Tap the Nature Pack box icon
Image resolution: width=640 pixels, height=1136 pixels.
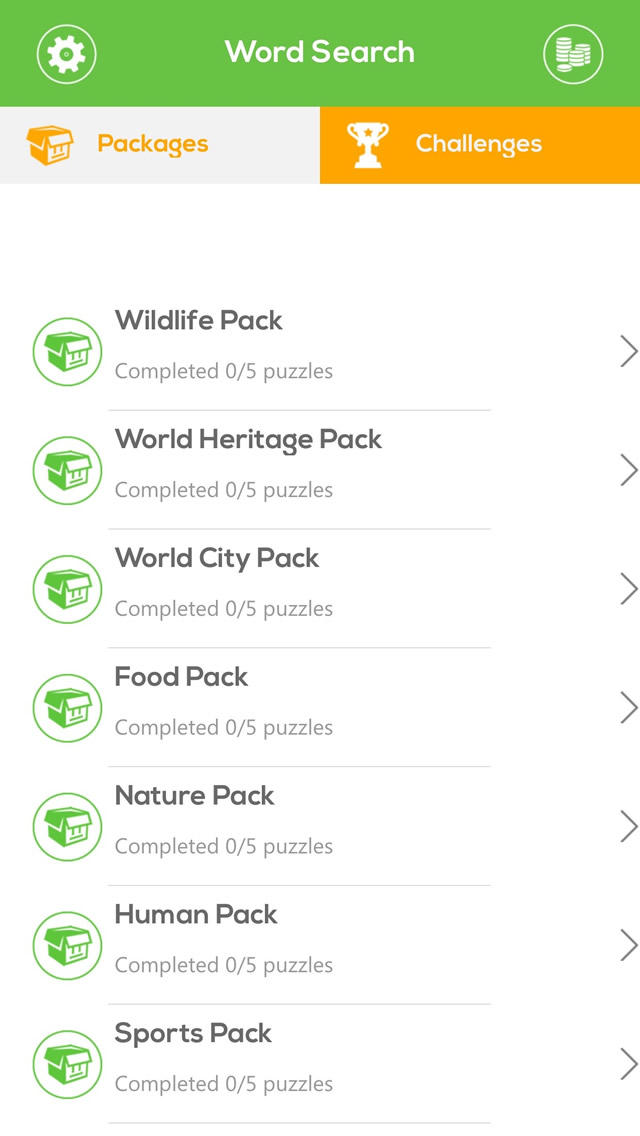[x=67, y=828]
